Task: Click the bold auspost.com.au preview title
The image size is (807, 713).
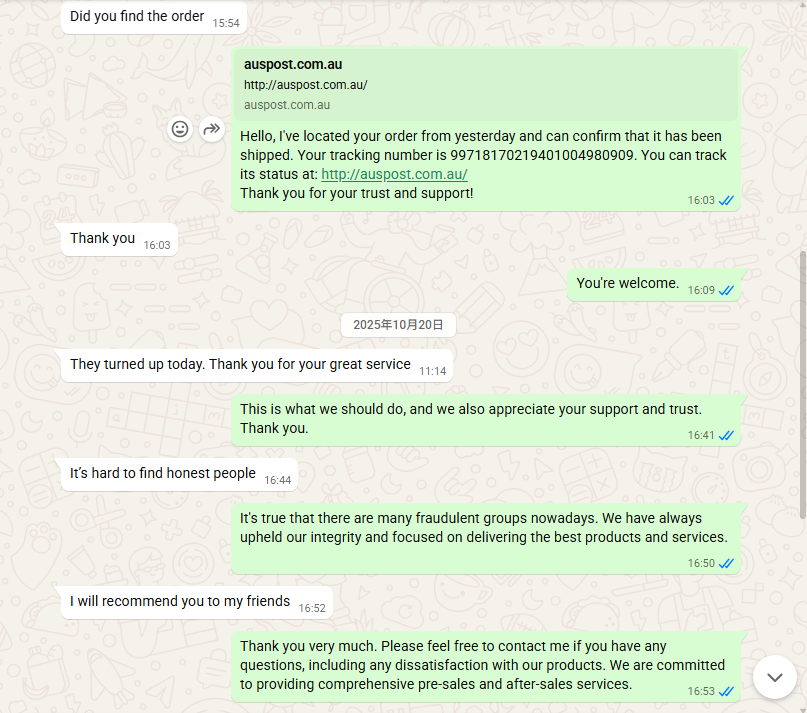Action: 293,64
